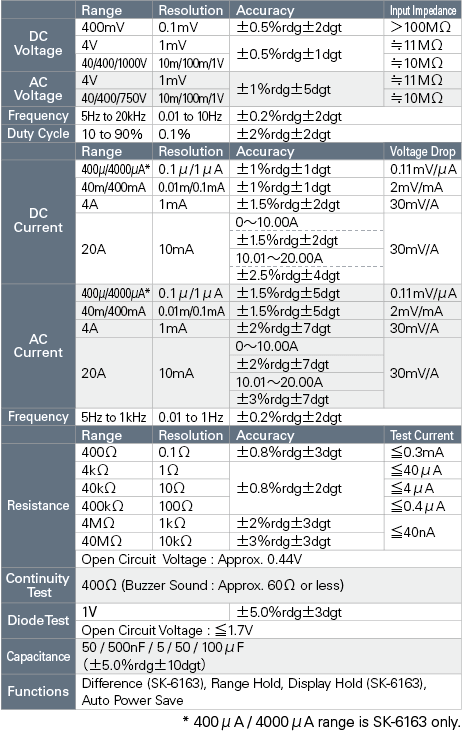The height and width of the screenshot is (732, 462).
Task: Select the SK-6163 only footnote text
Action: point(322,722)
